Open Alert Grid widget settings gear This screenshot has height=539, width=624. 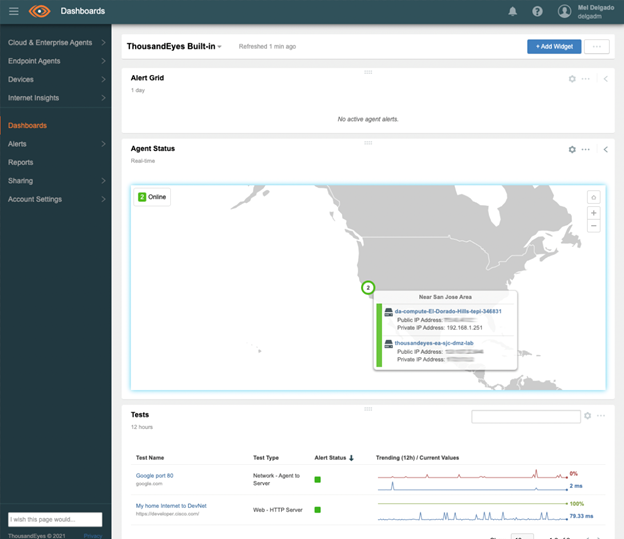[x=572, y=79]
